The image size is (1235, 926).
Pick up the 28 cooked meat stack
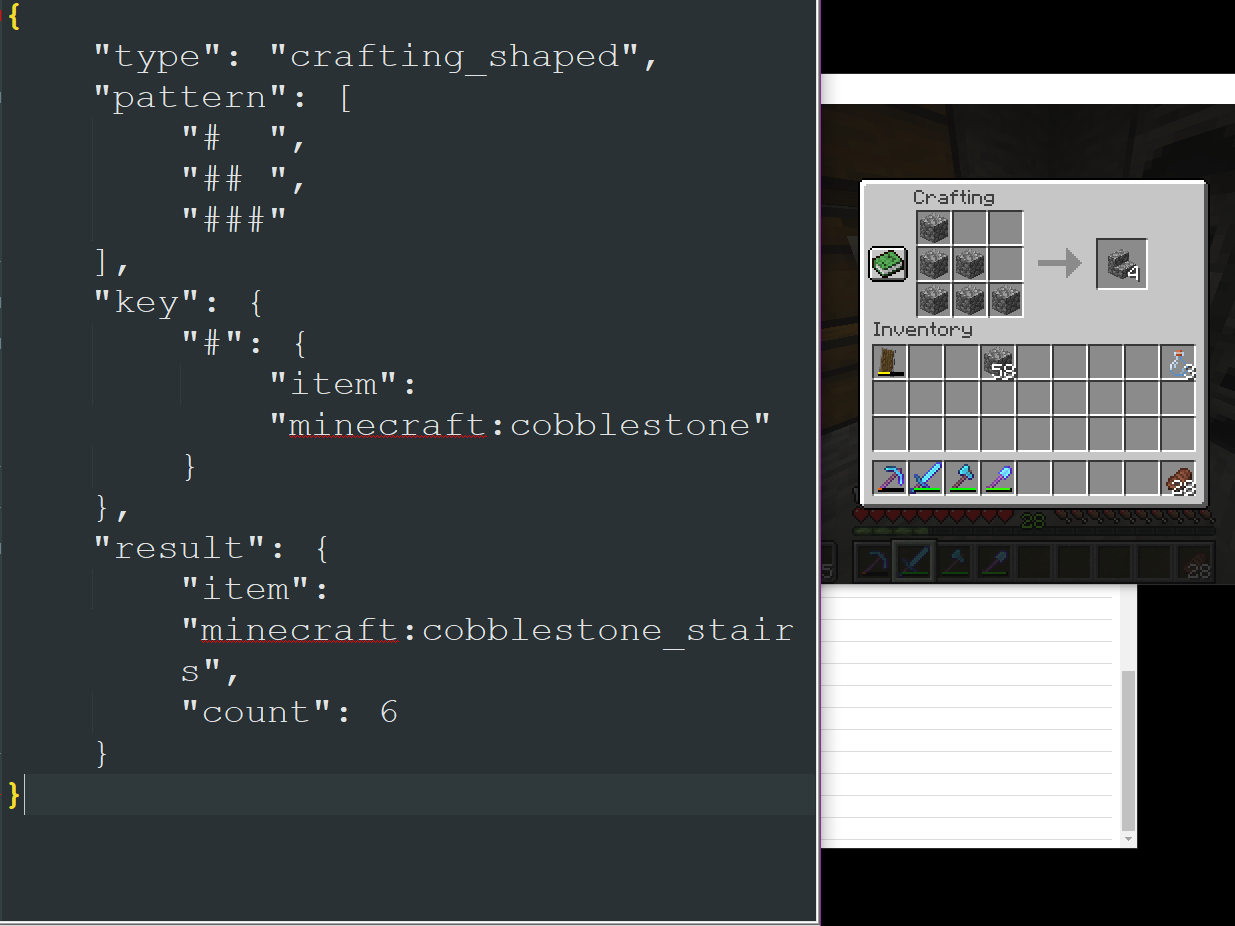pos(1178,478)
